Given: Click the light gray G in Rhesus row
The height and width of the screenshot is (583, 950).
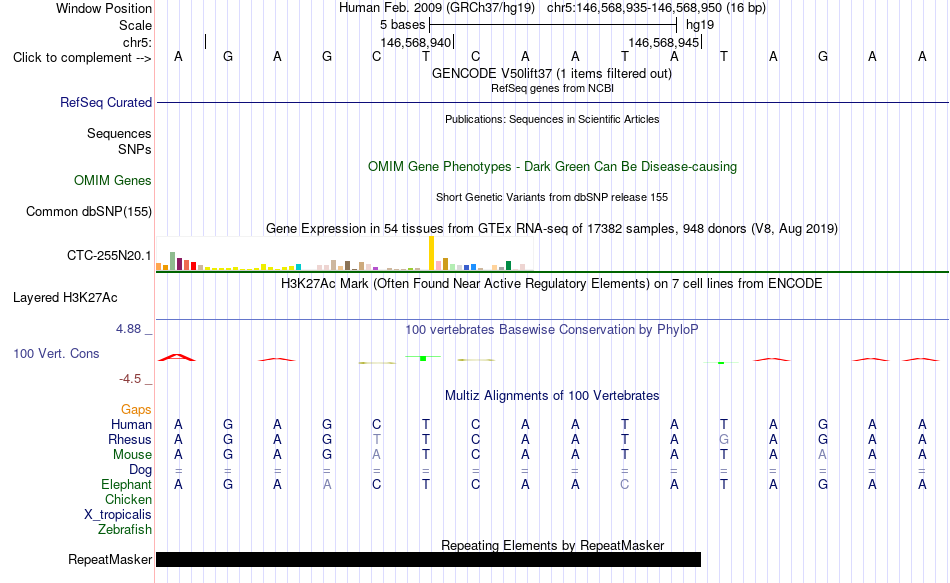Looking at the screenshot, I should point(723,439).
